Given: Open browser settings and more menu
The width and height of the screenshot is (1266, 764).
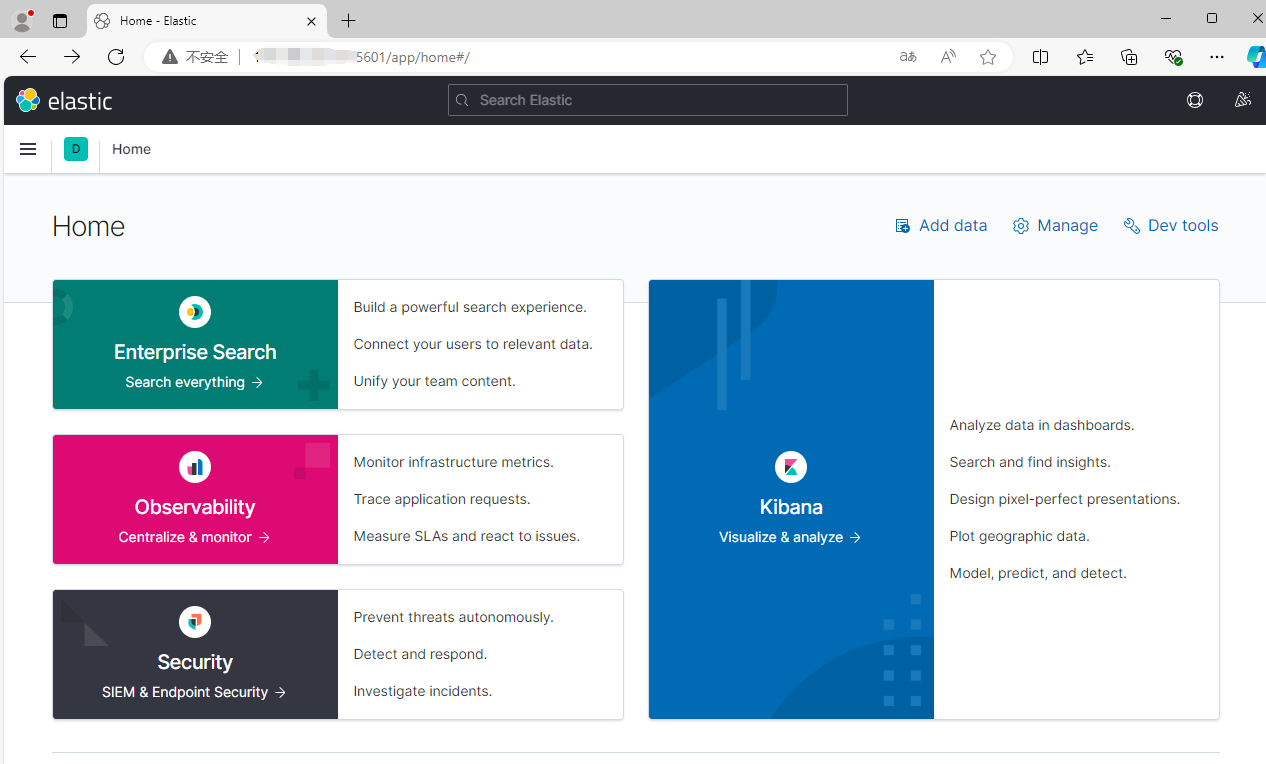Looking at the screenshot, I should (x=1217, y=57).
